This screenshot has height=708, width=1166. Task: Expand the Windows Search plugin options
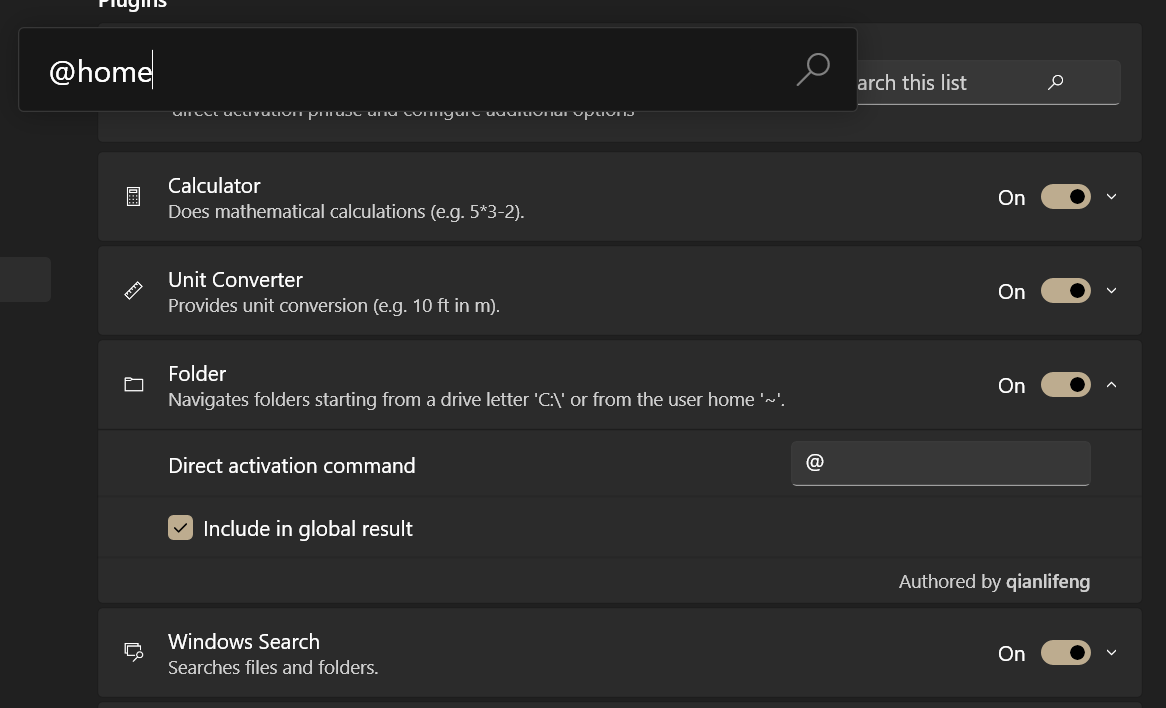pyautogui.click(x=1112, y=652)
